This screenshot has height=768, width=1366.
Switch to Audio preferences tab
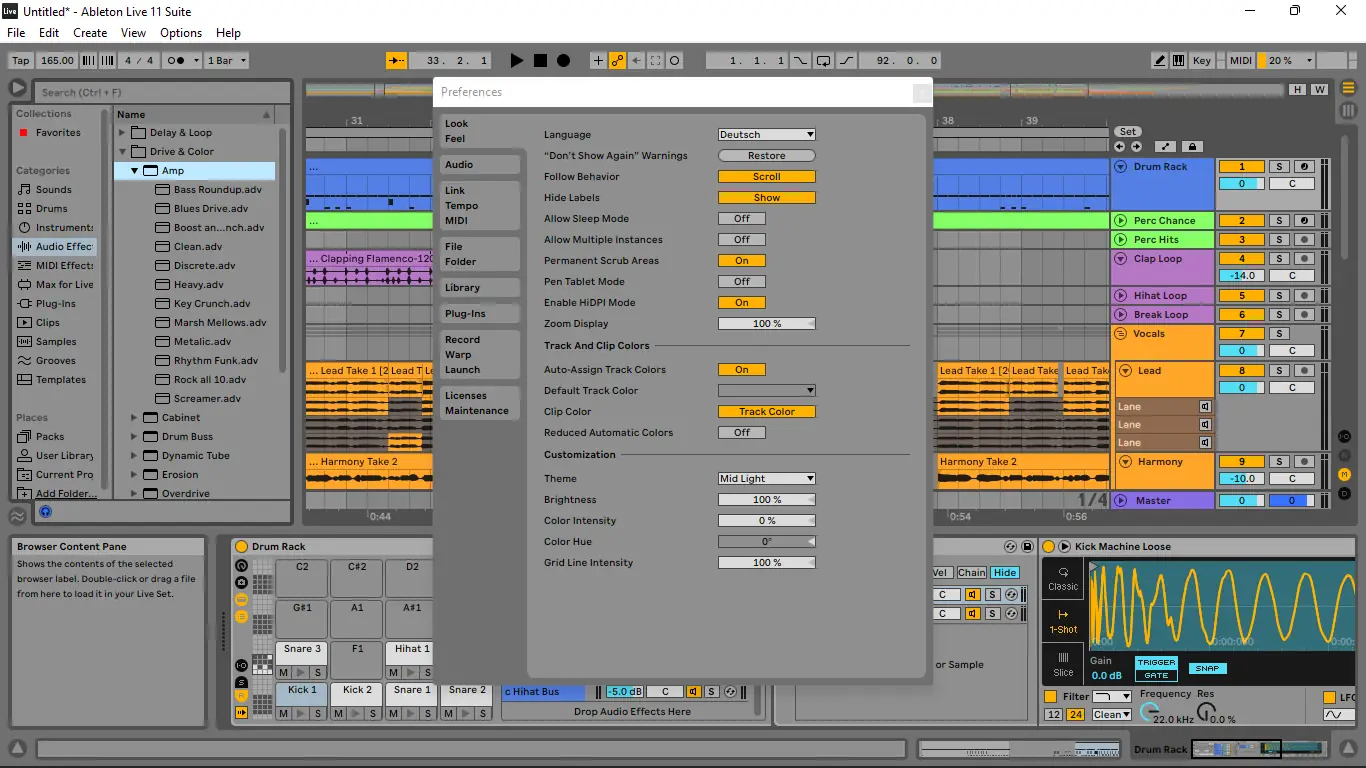point(480,165)
